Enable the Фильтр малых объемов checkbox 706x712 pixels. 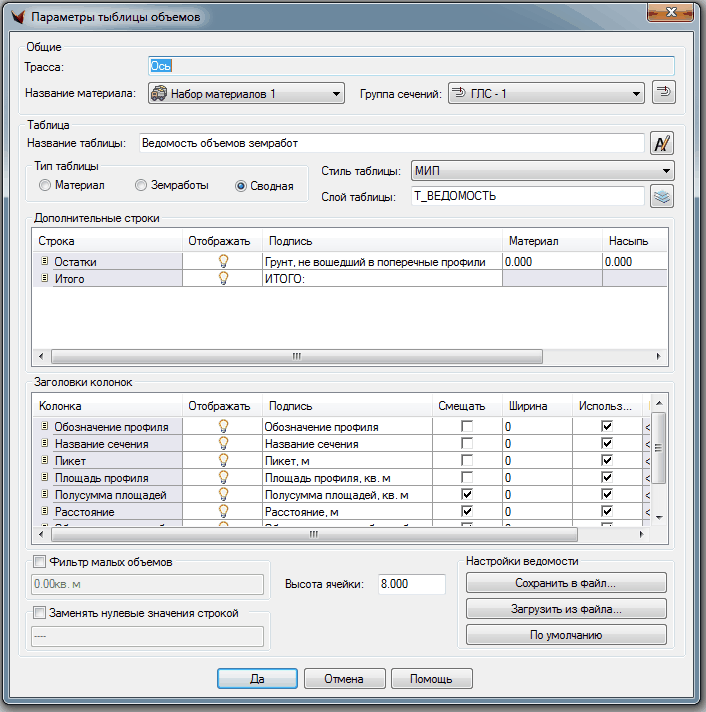(40, 562)
